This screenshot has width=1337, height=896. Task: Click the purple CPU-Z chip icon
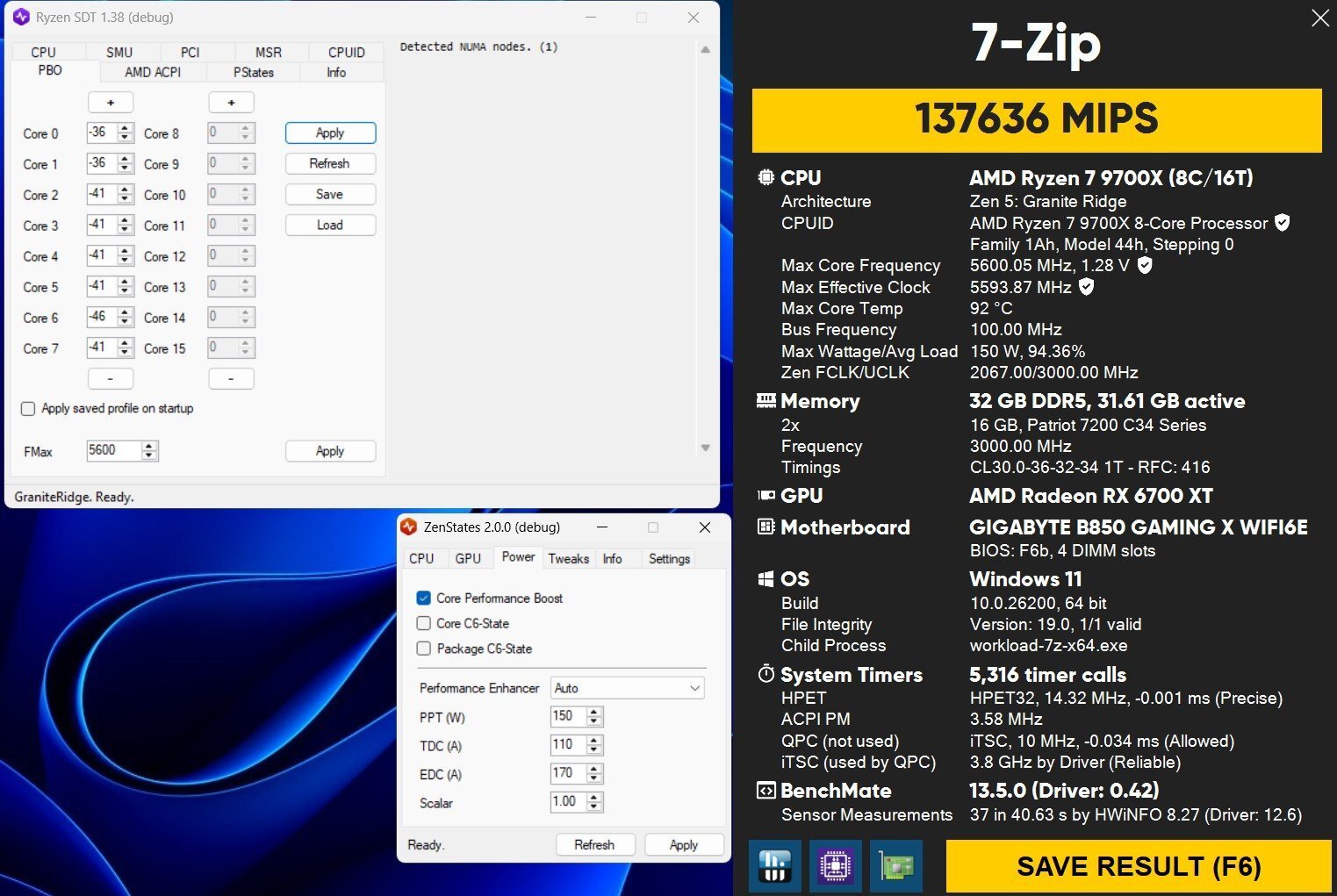click(x=835, y=866)
